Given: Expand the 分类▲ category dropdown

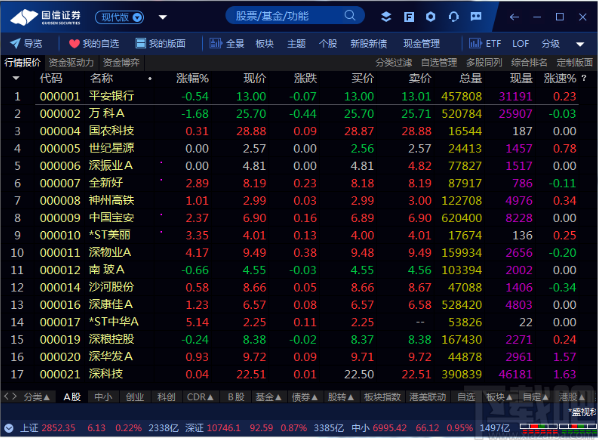Looking at the screenshot, I should 37,397.
